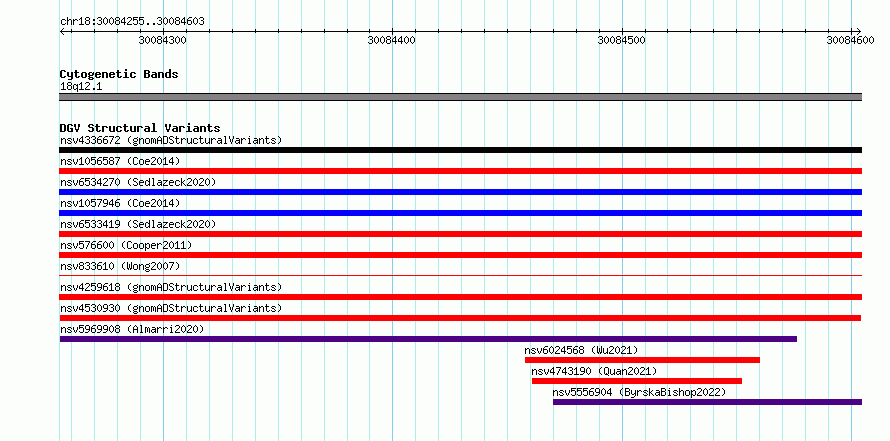
Task: Click the DGV Structural Variants track title
Action: [140, 128]
